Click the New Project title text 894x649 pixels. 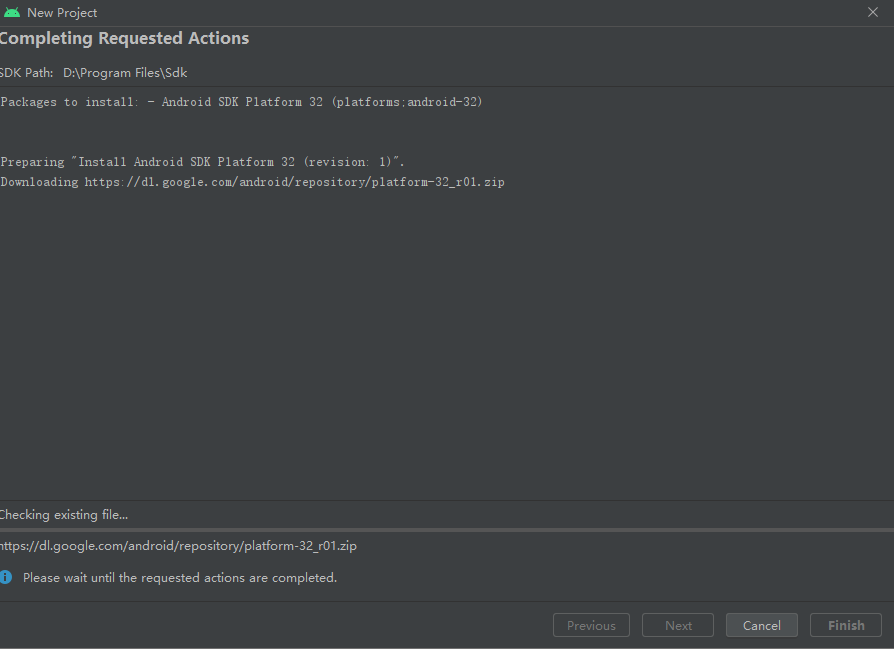(x=62, y=13)
